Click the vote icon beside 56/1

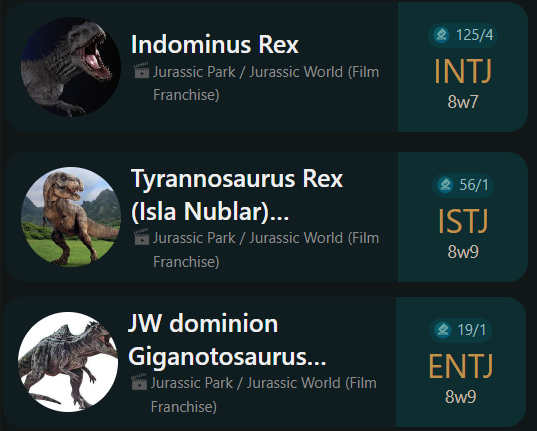(x=445, y=185)
